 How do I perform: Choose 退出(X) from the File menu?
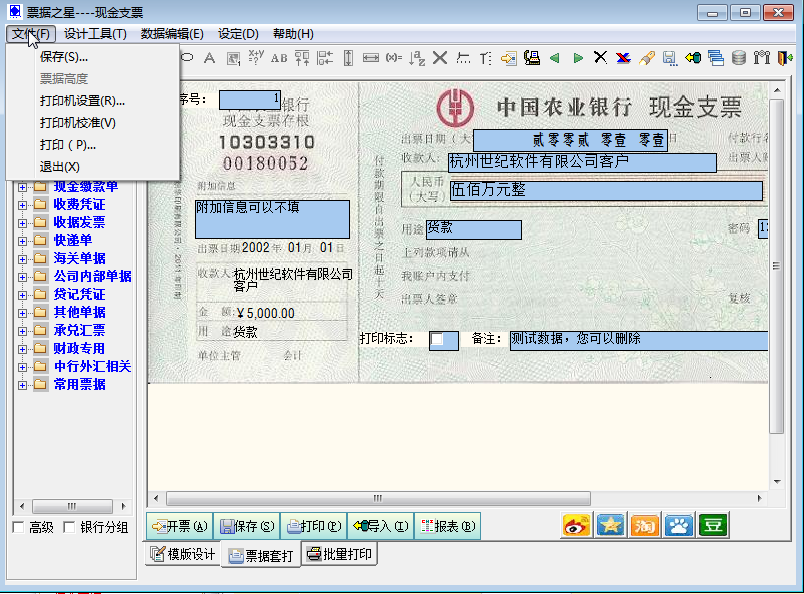93,167
